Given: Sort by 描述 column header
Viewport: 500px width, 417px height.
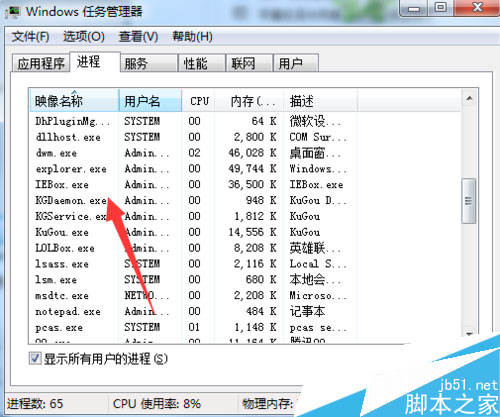Looking at the screenshot, I should point(320,101).
